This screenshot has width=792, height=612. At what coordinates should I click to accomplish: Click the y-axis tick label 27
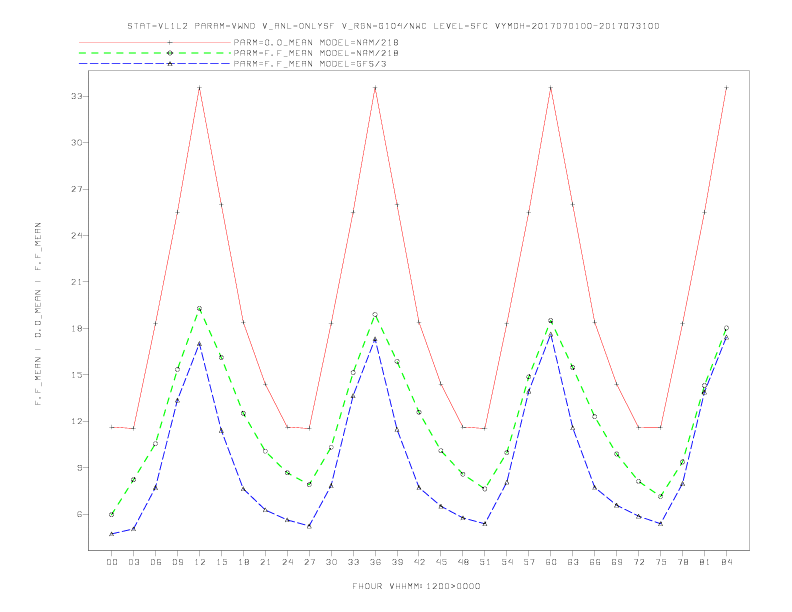77,189
